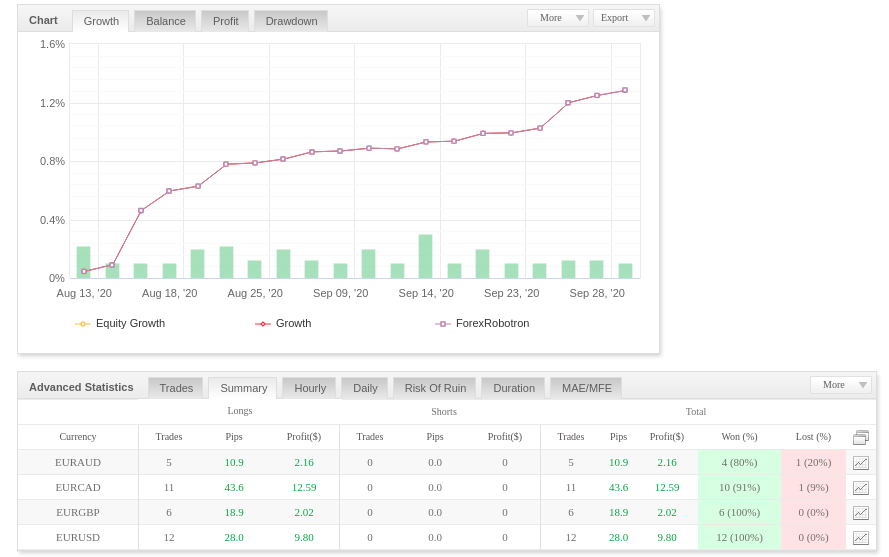Click the Shorts group header

(x=443, y=412)
